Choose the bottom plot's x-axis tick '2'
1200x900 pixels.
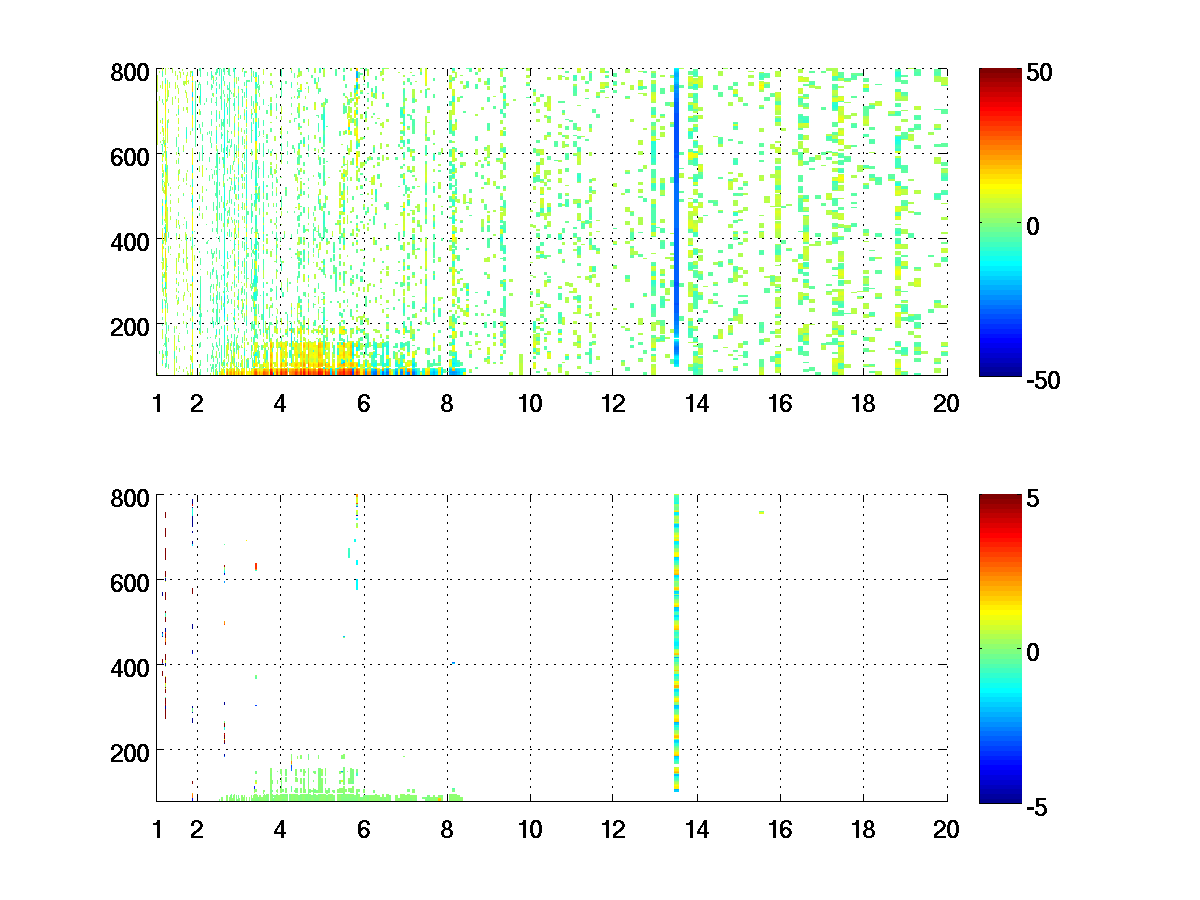(196, 830)
